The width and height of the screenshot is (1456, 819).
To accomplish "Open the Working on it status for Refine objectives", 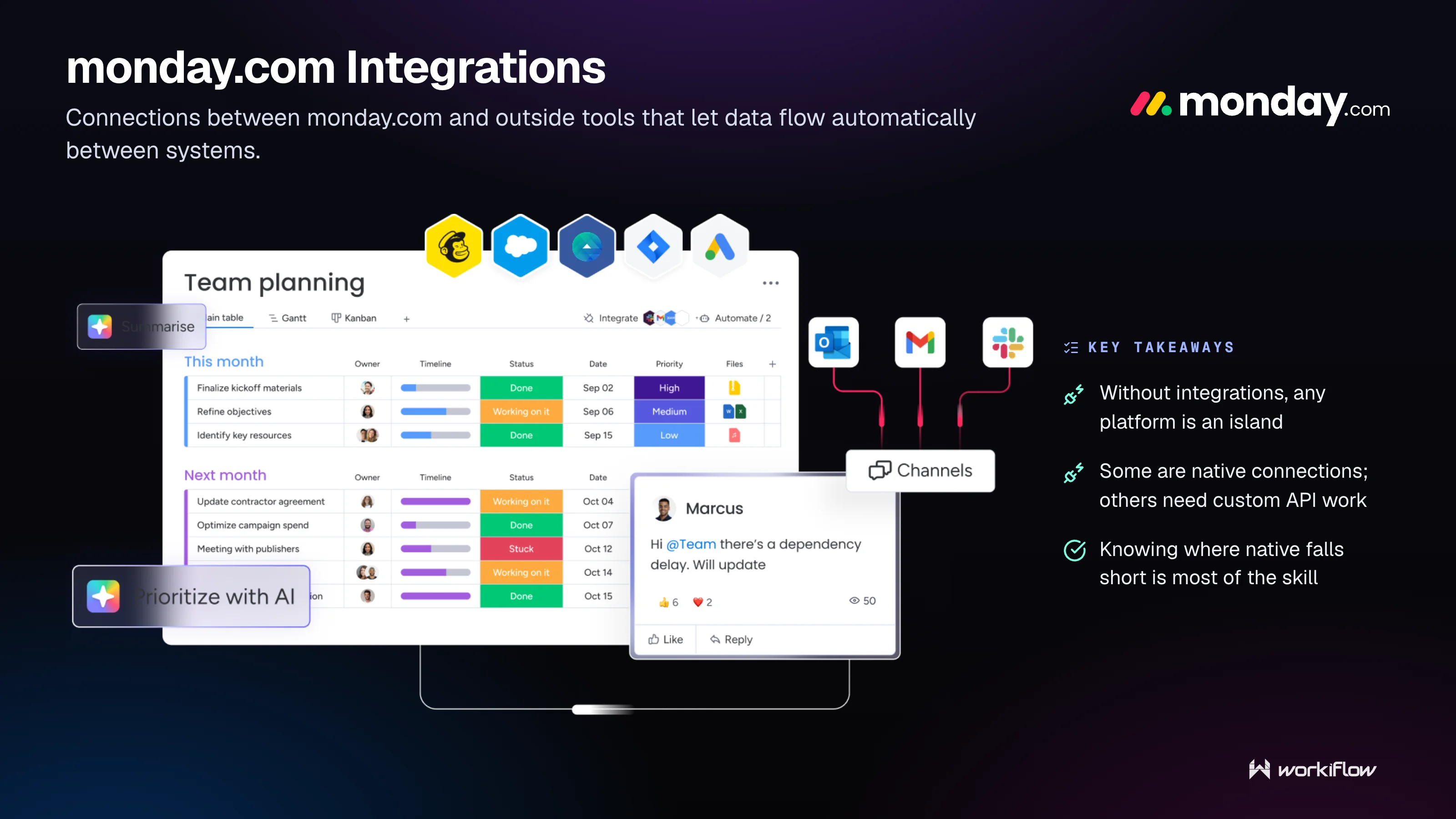I will [x=521, y=411].
